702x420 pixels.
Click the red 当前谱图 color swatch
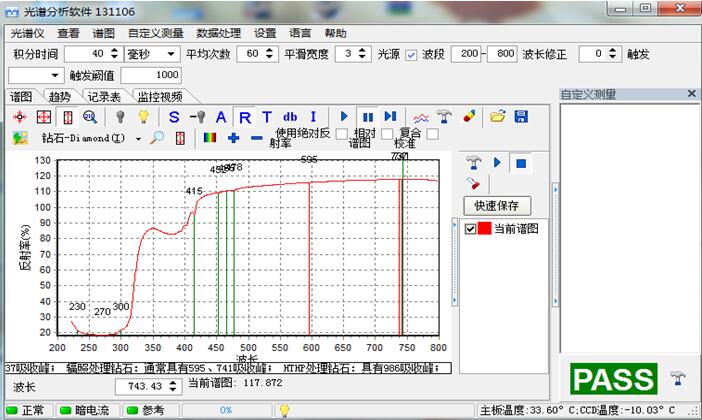tap(484, 229)
